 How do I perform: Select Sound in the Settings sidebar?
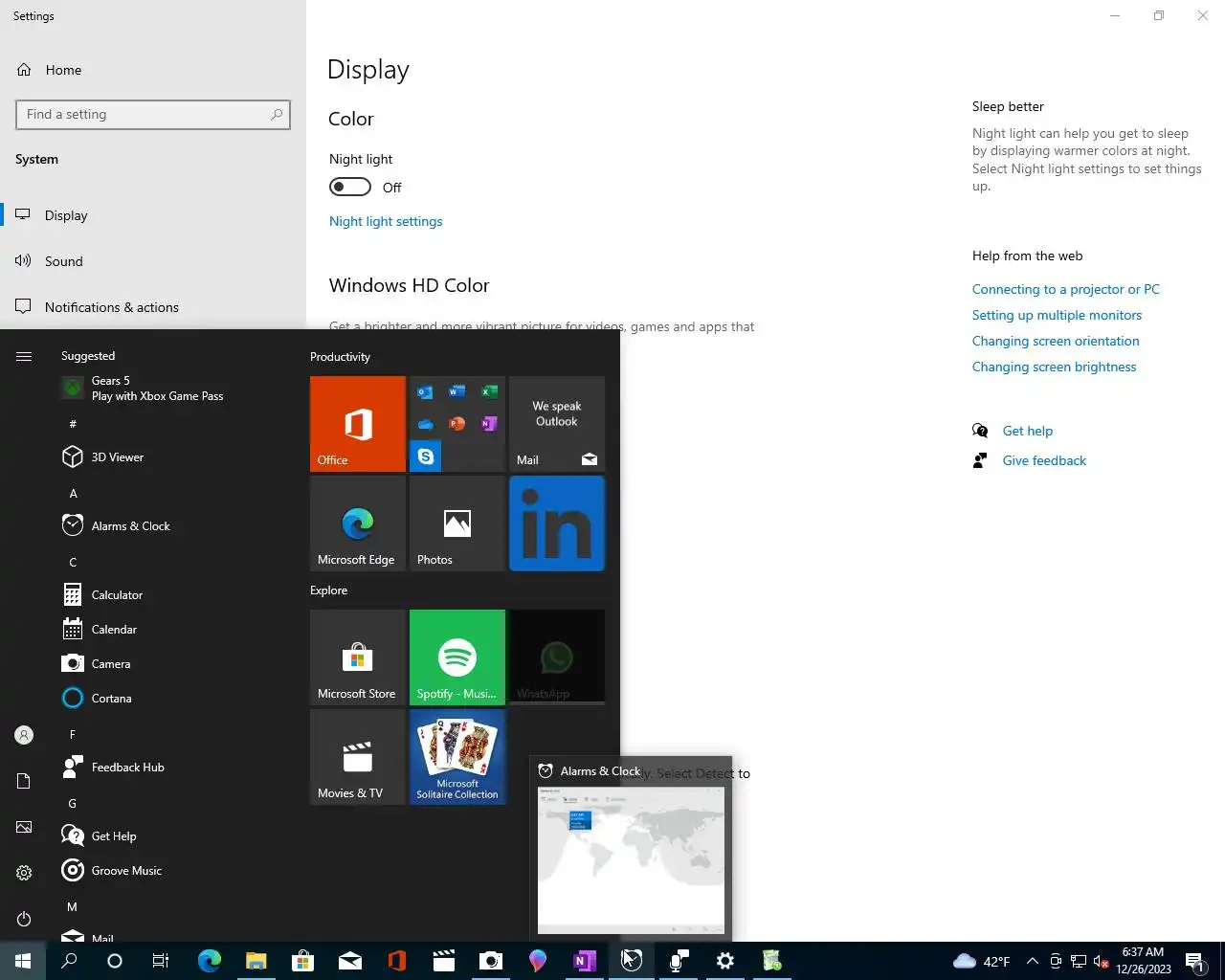point(153,261)
